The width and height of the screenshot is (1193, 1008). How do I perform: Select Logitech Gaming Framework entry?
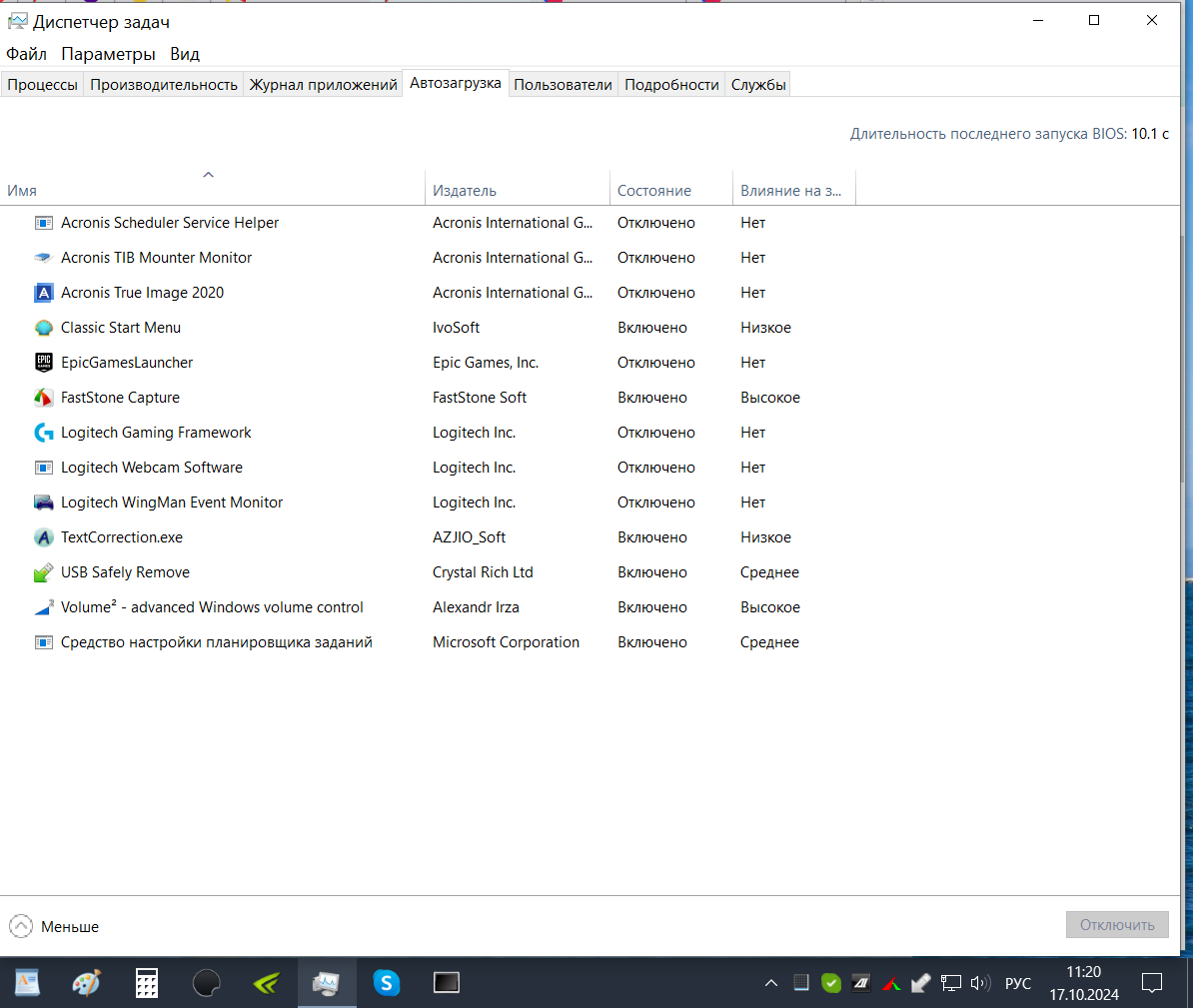pyautogui.click(x=156, y=433)
